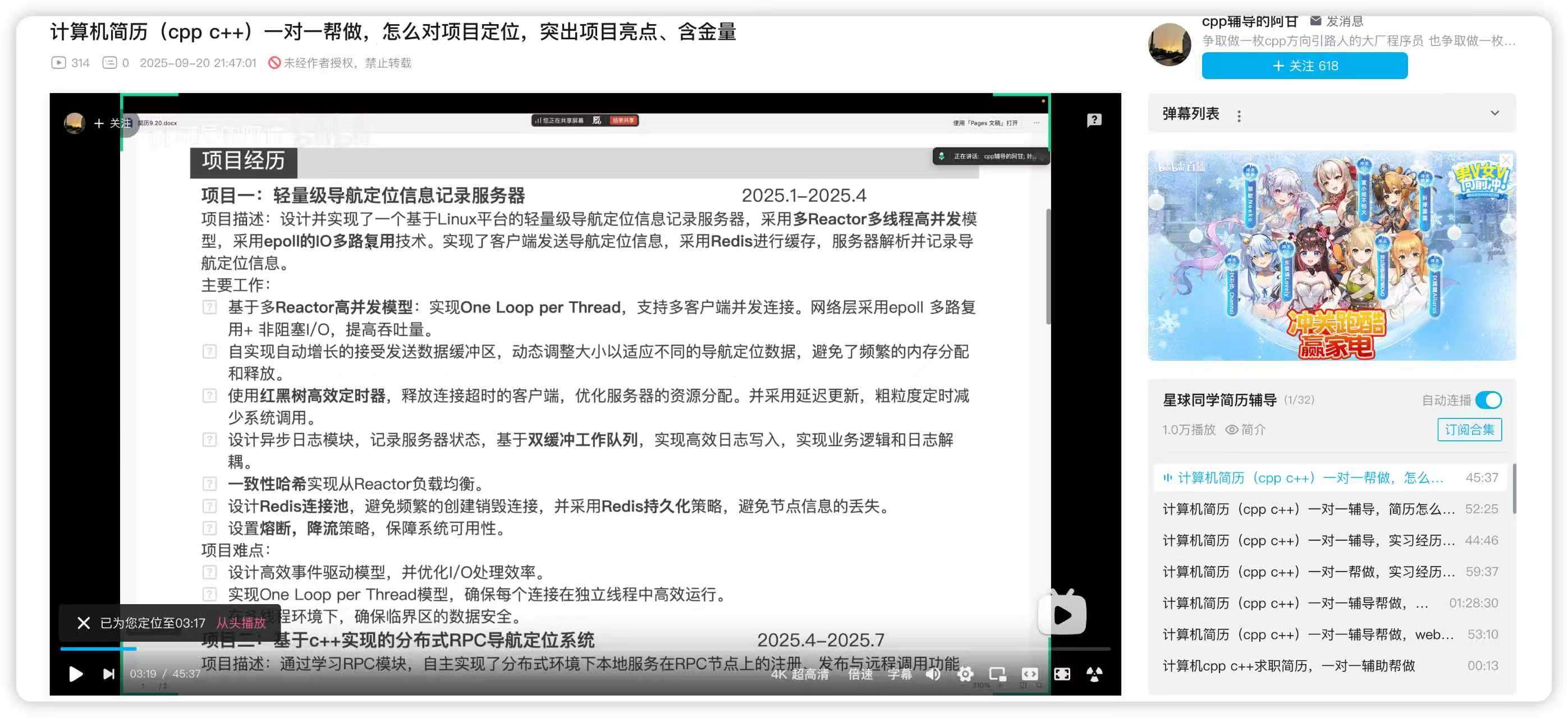Viewport: 1568px width, 718px height.
Task: Dismiss the 已为您定位至03:17 notice
Action: (x=84, y=623)
